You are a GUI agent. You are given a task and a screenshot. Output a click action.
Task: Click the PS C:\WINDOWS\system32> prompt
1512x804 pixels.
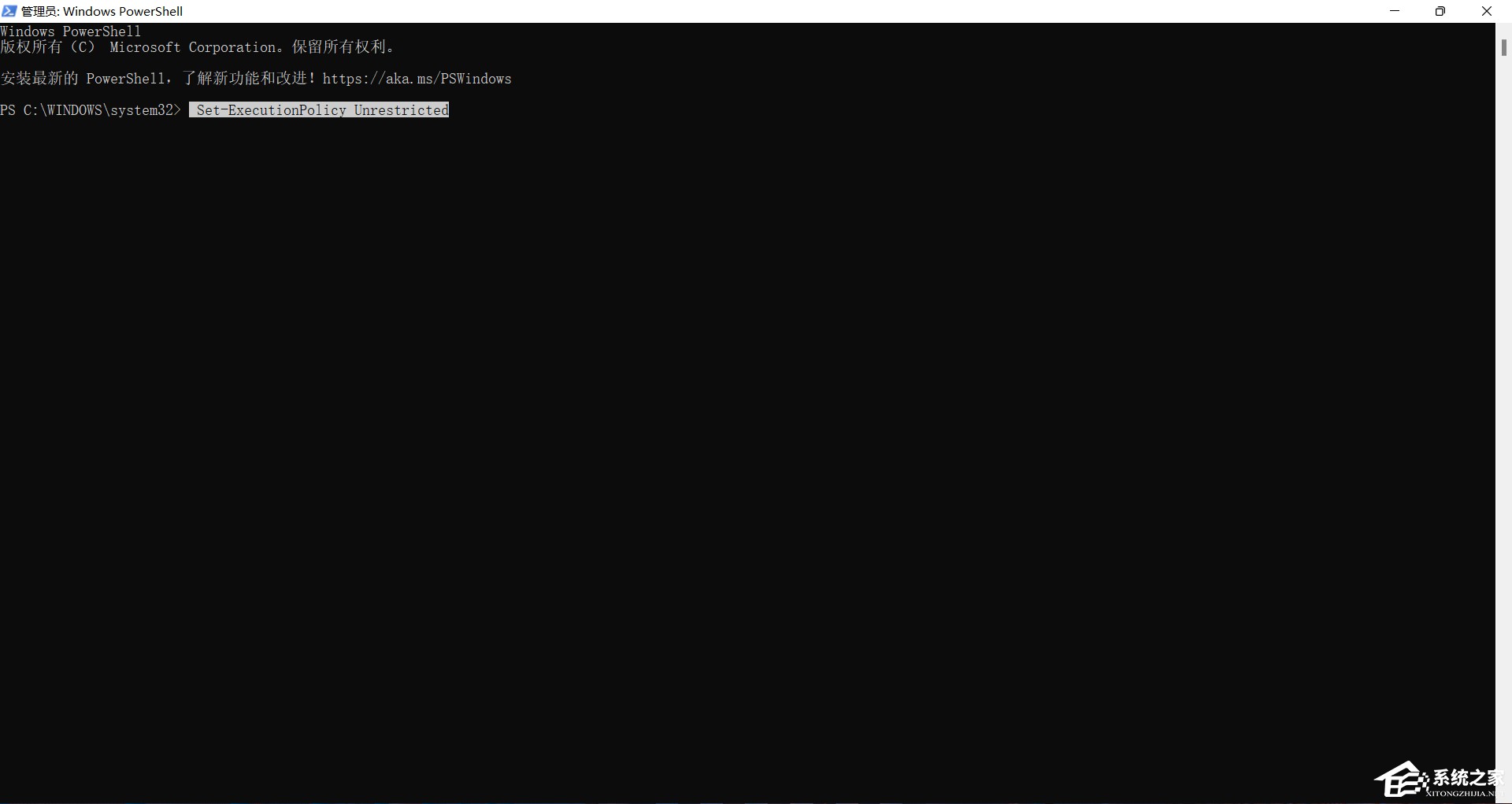point(91,110)
